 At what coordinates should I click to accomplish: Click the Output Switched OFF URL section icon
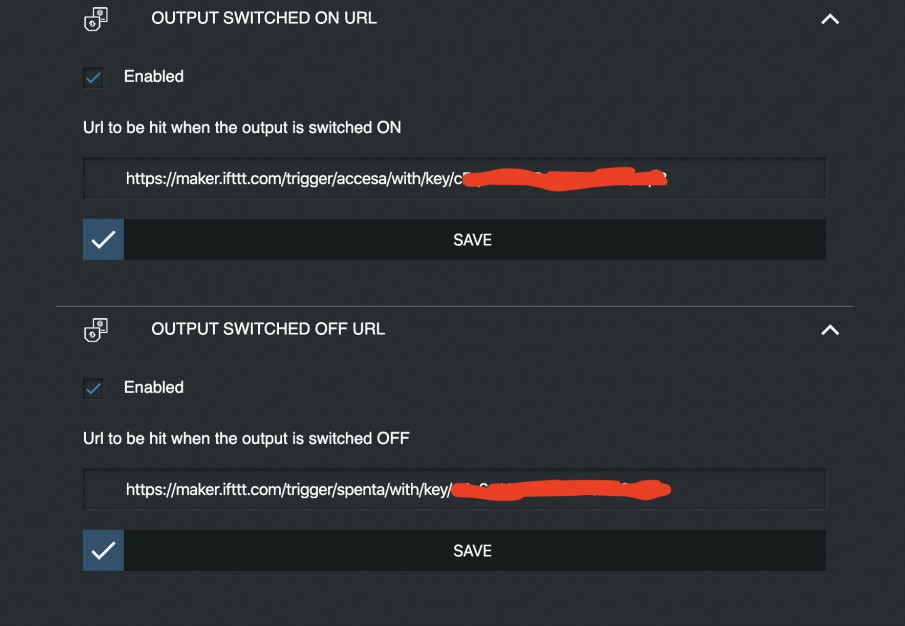[x=96, y=330]
